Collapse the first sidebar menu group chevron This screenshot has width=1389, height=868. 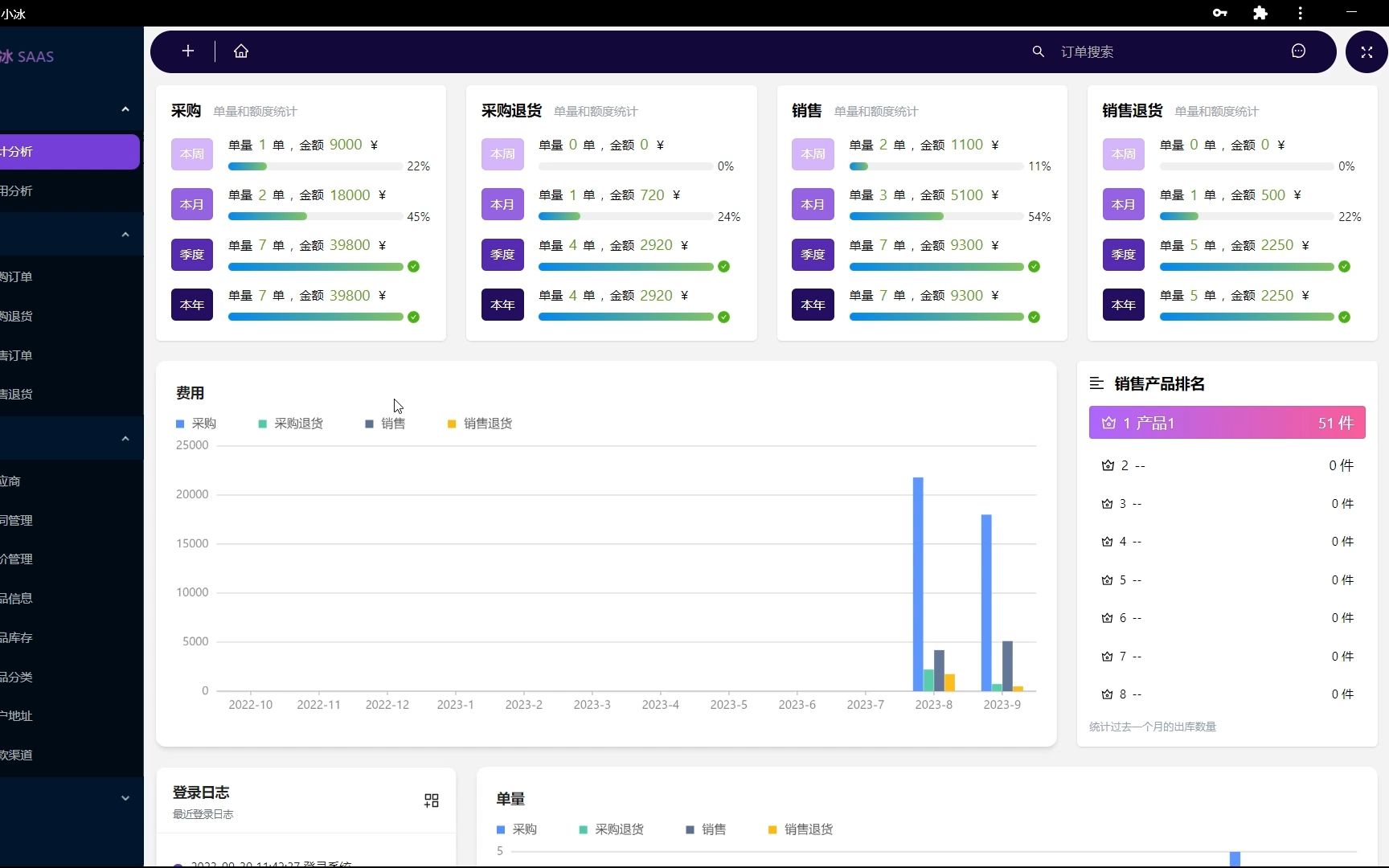tap(125, 109)
